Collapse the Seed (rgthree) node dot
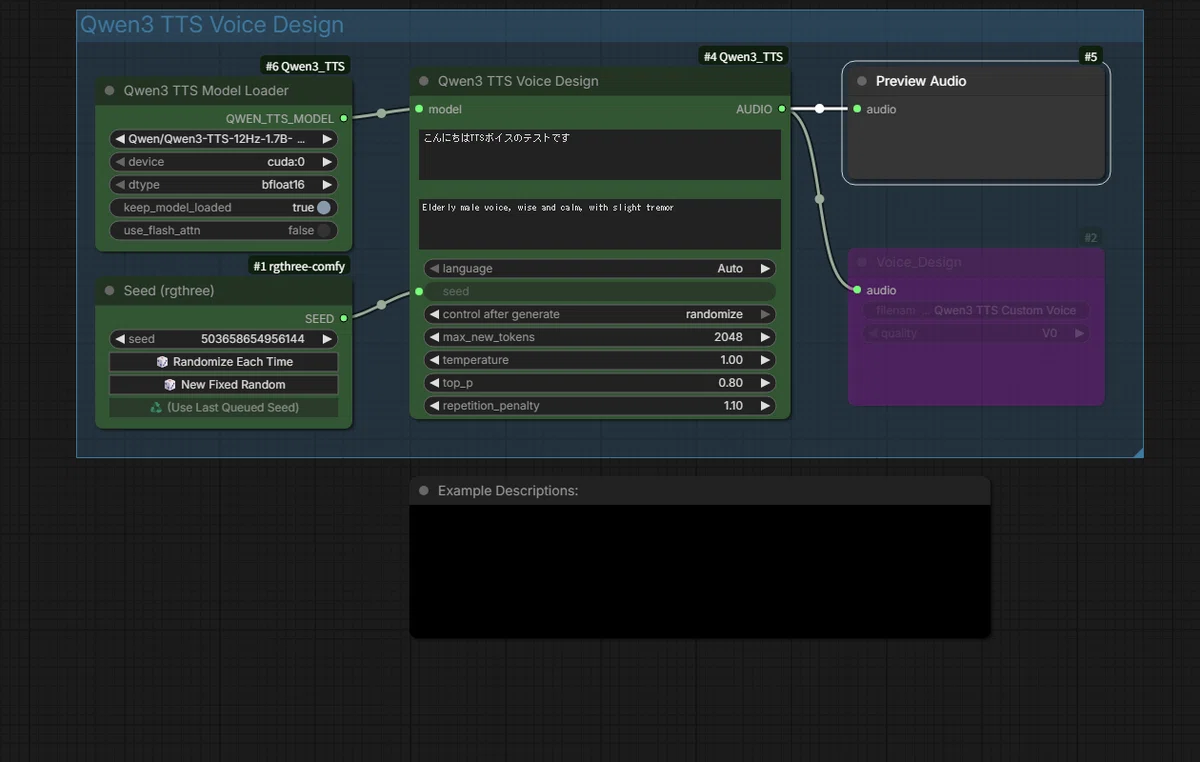Image resolution: width=1200 pixels, height=762 pixels. click(110, 291)
